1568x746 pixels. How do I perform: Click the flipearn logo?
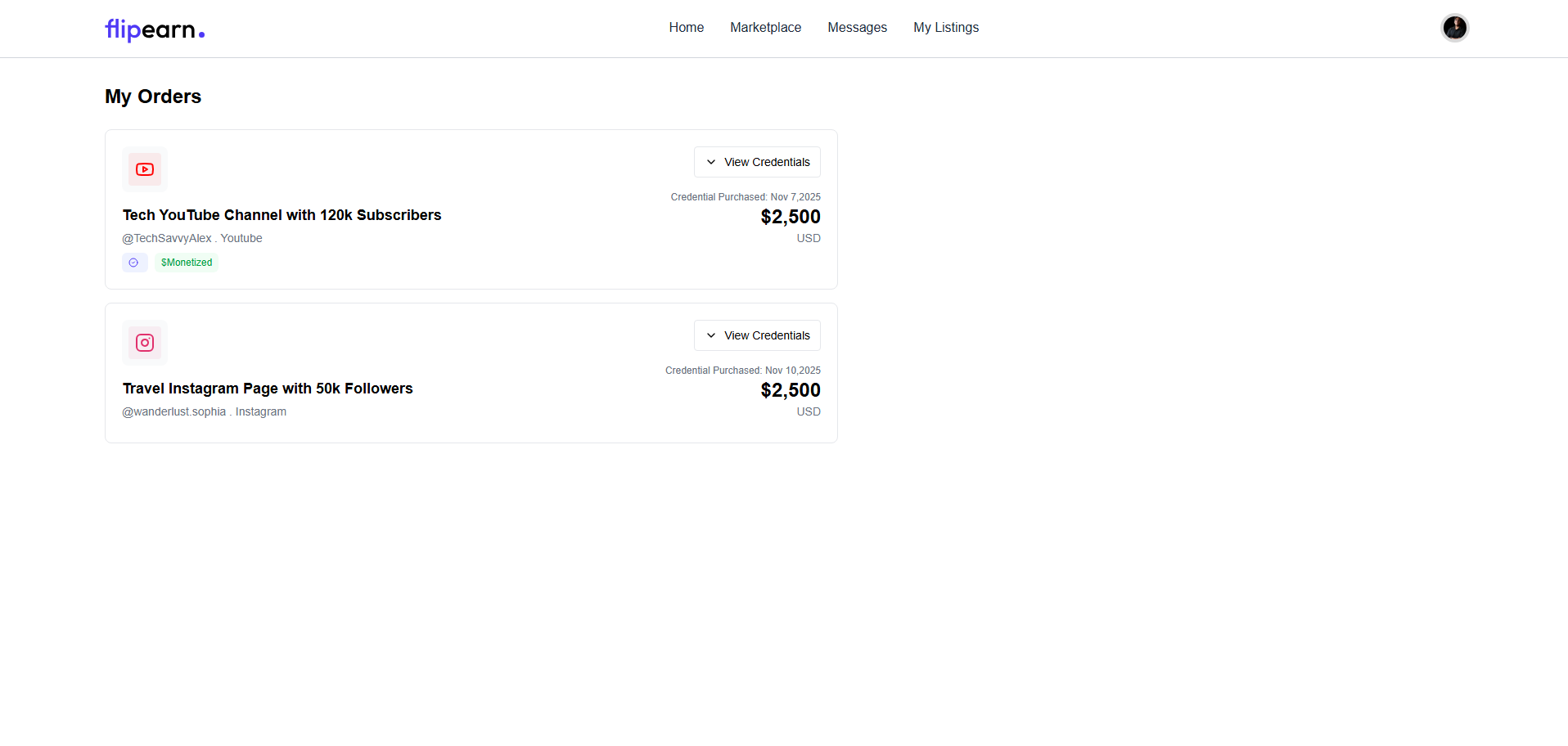click(x=155, y=29)
